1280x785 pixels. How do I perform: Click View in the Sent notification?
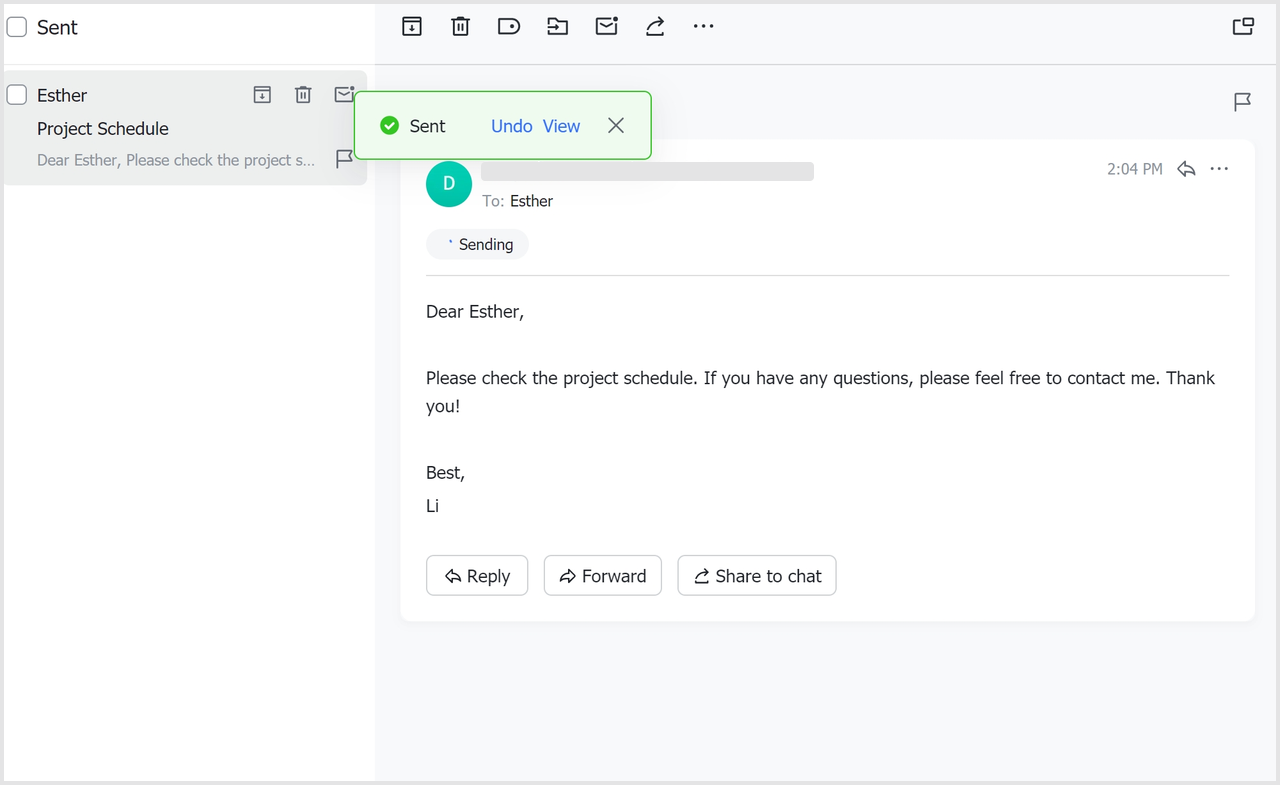pos(561,126)
